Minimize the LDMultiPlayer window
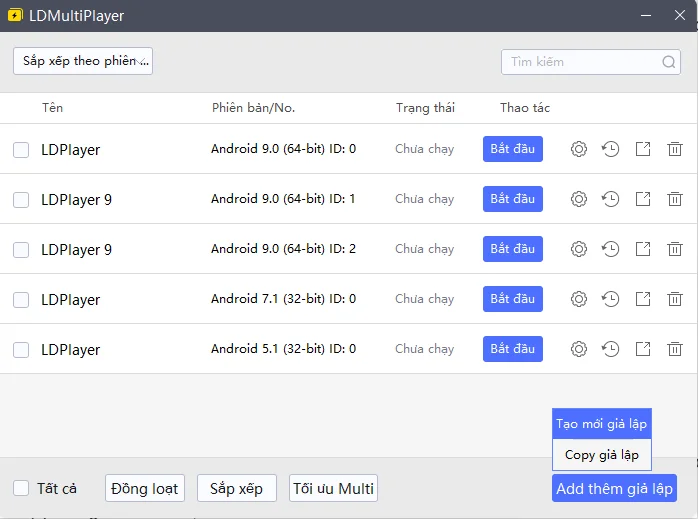The width and height of the screenshot is (698, 519). tap(646, 15)
